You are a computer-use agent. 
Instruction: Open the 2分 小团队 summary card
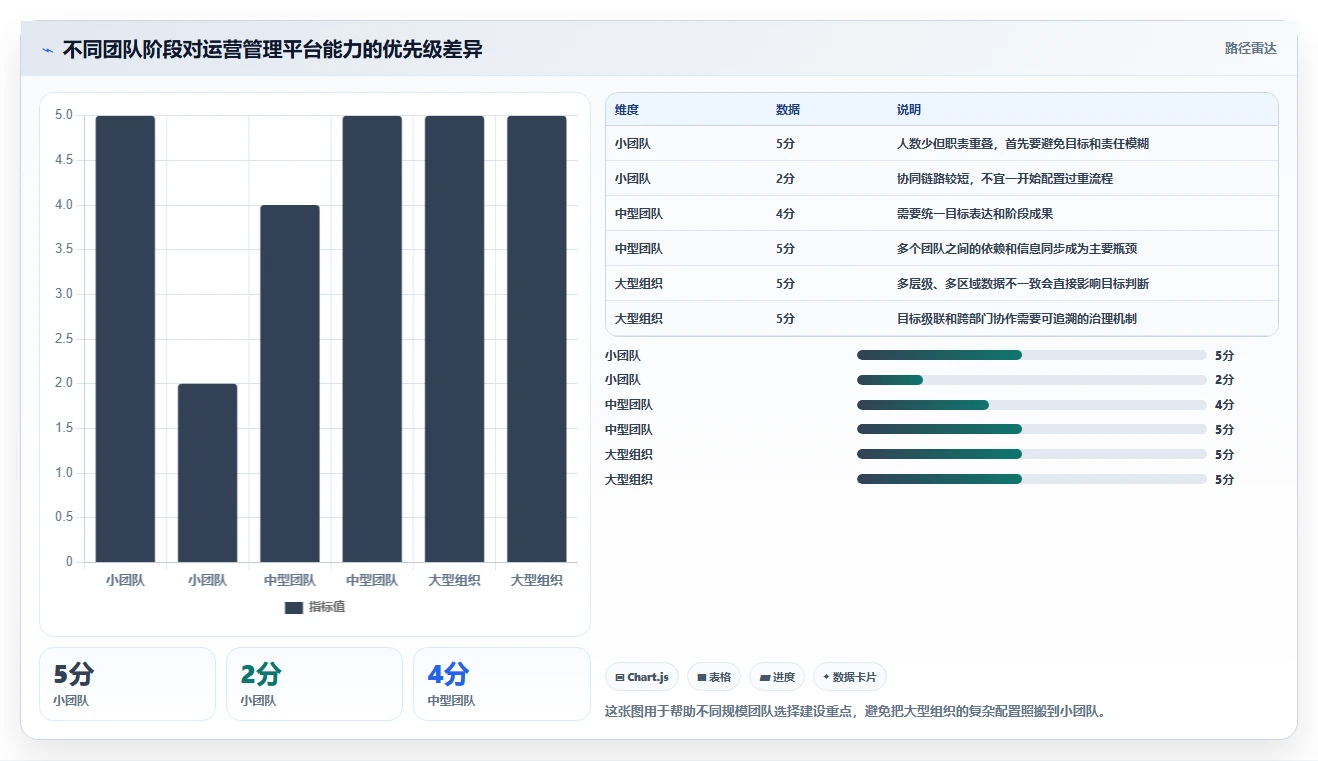pos(314,684)
